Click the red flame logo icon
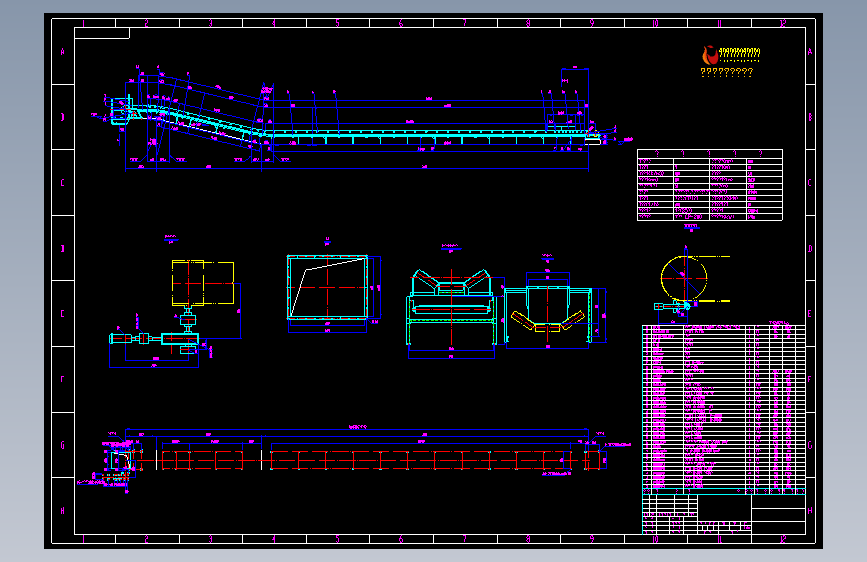Screen dimensions: 867x562 [709, 55]
